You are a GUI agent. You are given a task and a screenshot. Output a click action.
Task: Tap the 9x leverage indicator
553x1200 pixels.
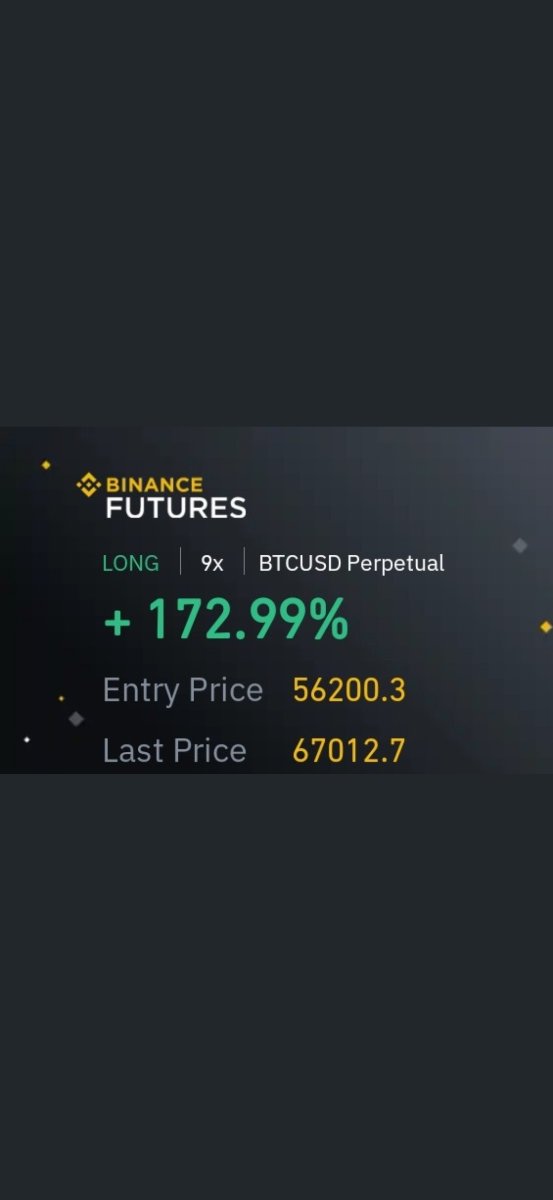(212, 563)
